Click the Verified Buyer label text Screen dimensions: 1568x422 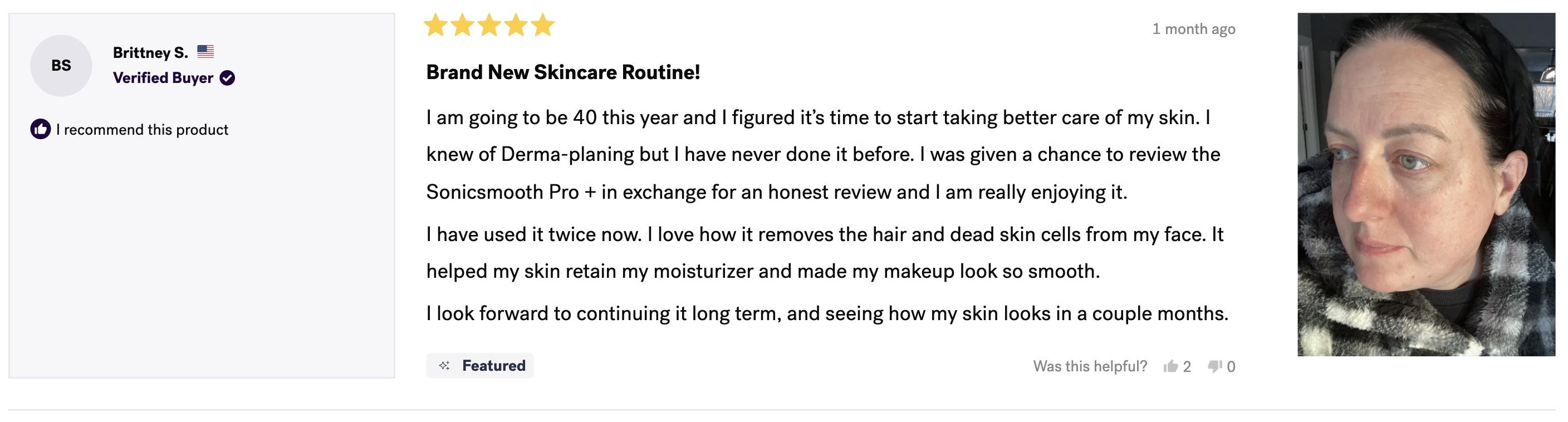[x=163, y=78]
